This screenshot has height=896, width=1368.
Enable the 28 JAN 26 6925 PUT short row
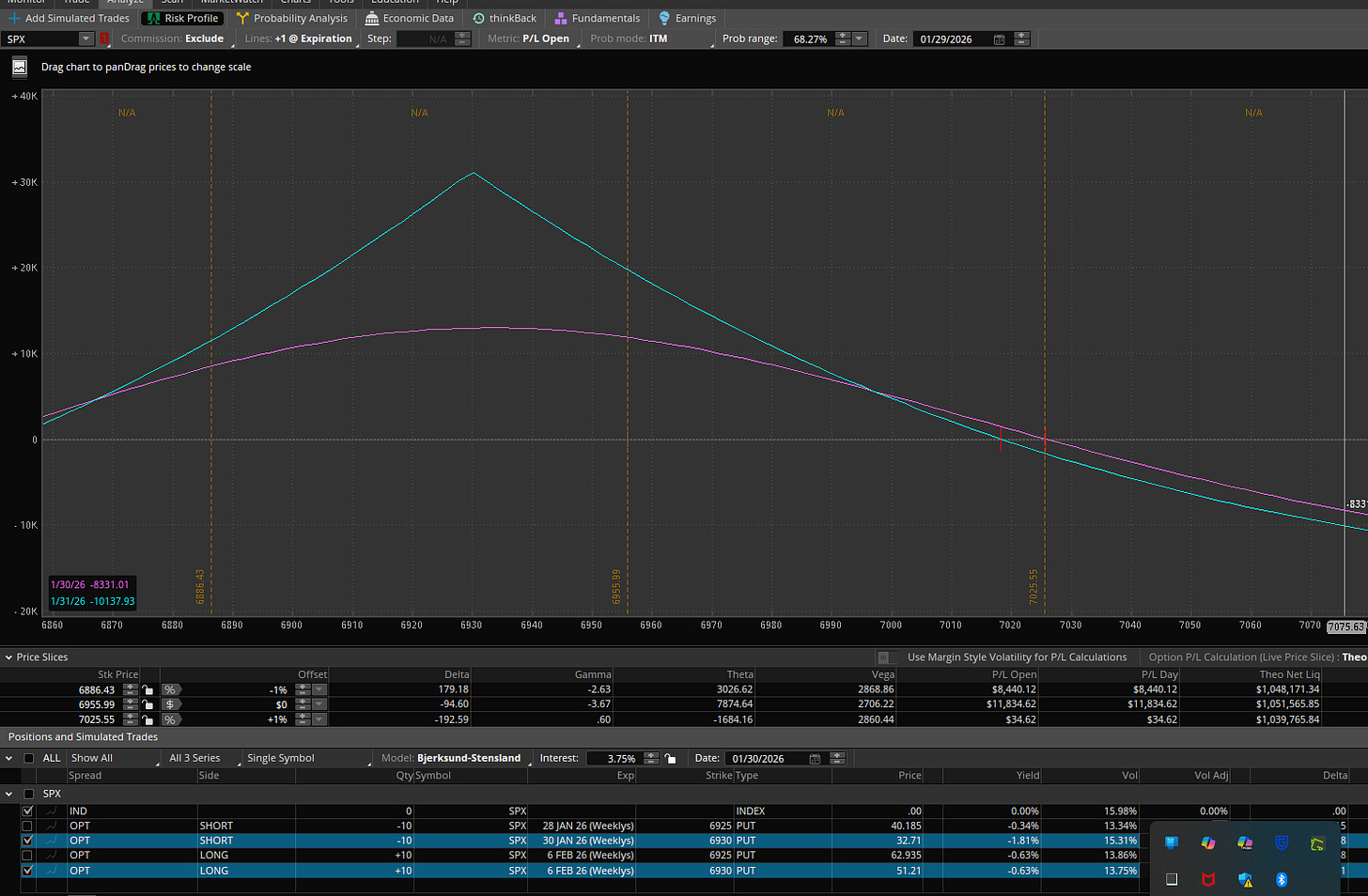pyautogui.click(x=27, y=826)
